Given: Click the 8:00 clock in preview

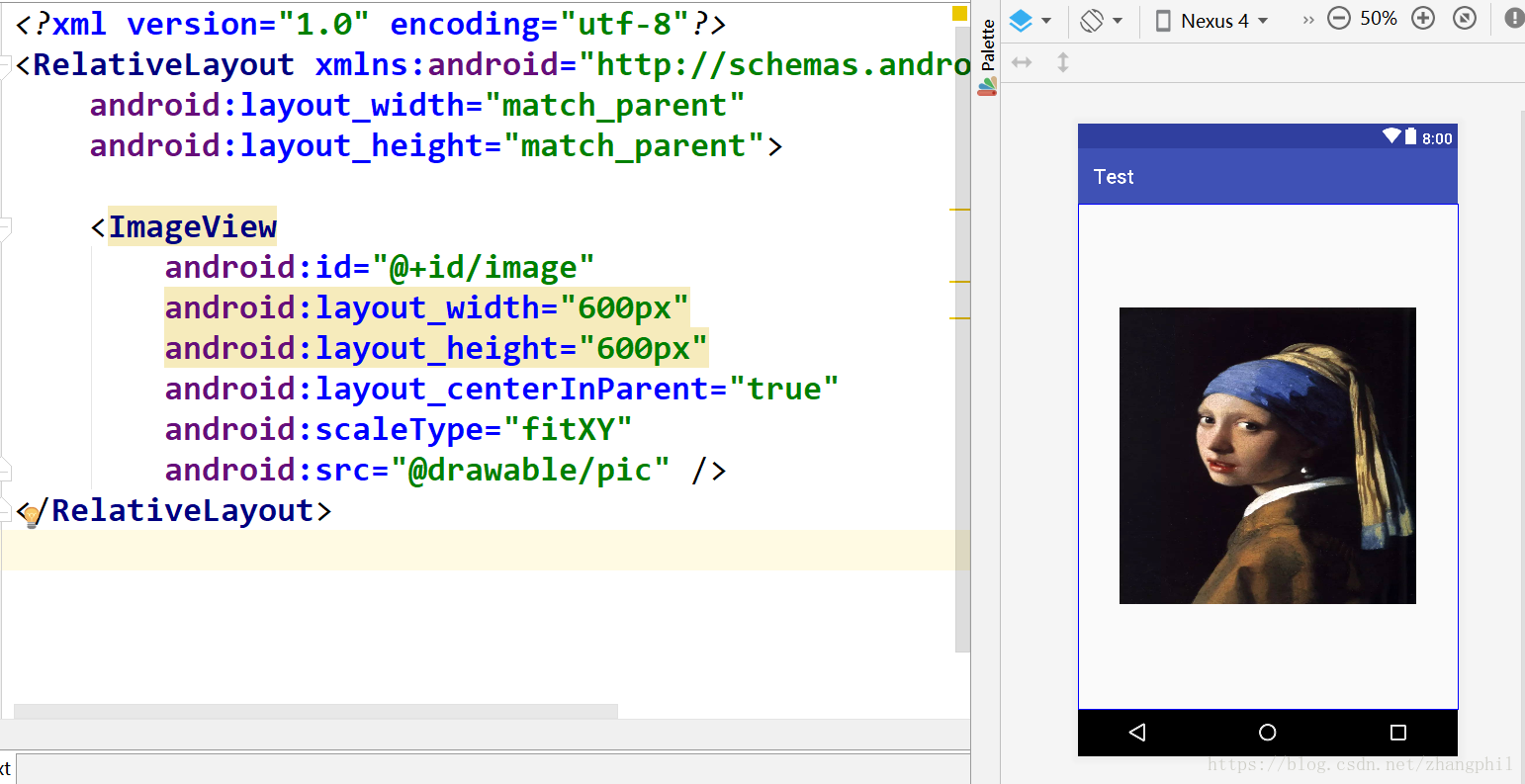Looking at the screenshot, I should click(x=1437, y=138).
